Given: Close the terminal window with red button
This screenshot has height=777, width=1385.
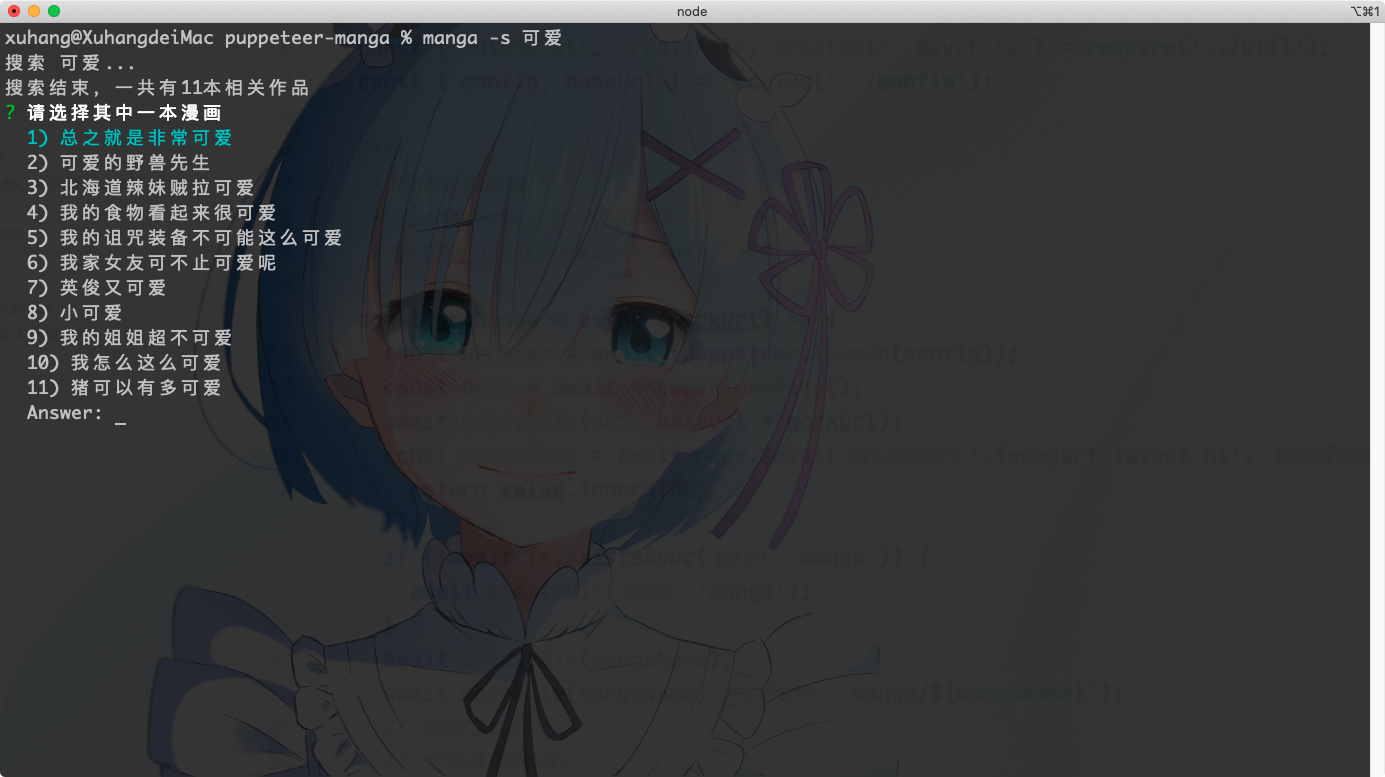Looking at the screenshot, I should 14,11.
